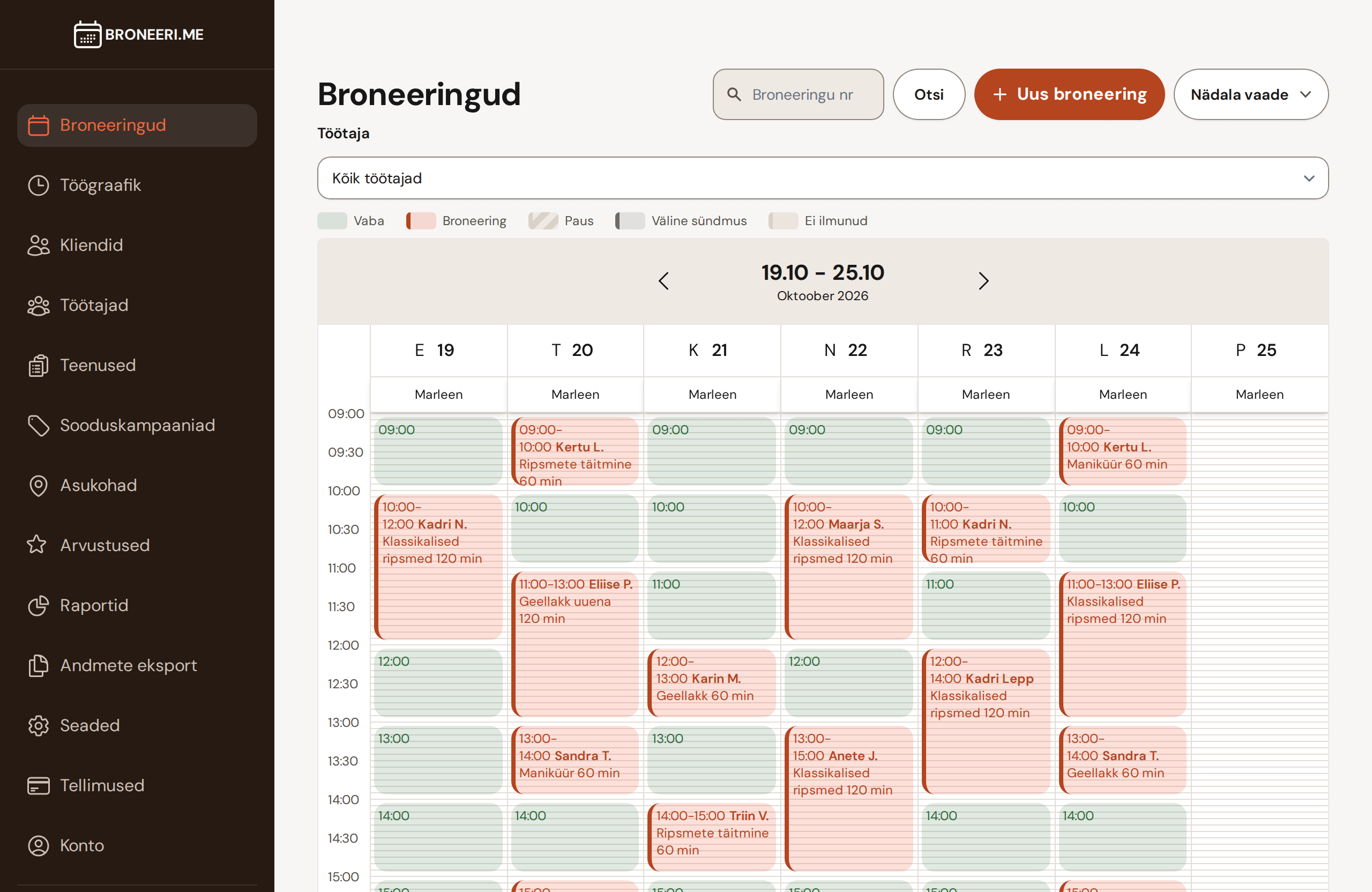Click the Raportid pie chart icon
The image size is (1372, 892).
pyautogui.click(x=39, y=605)
